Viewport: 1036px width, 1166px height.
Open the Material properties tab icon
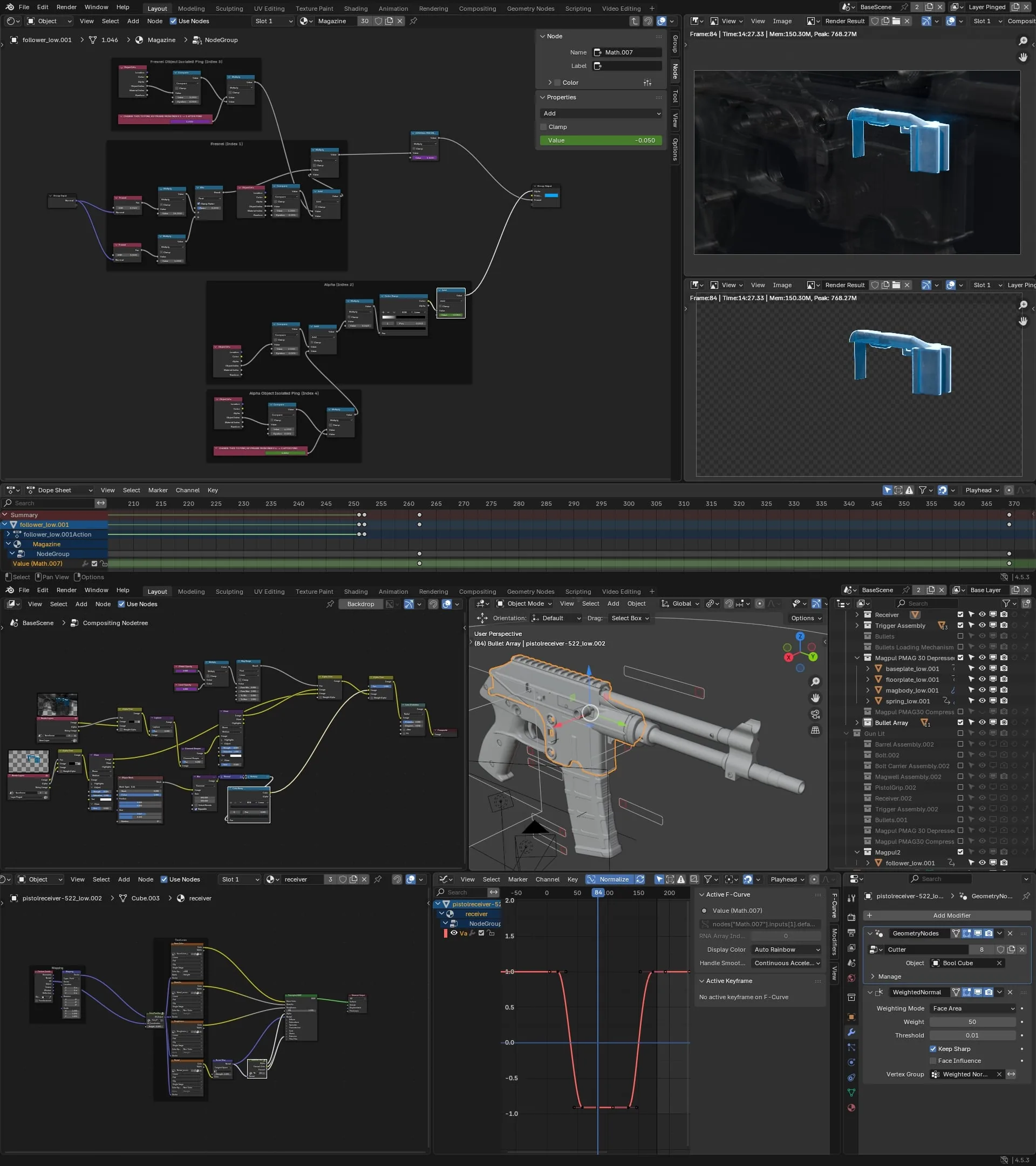tap(851, 1108)
